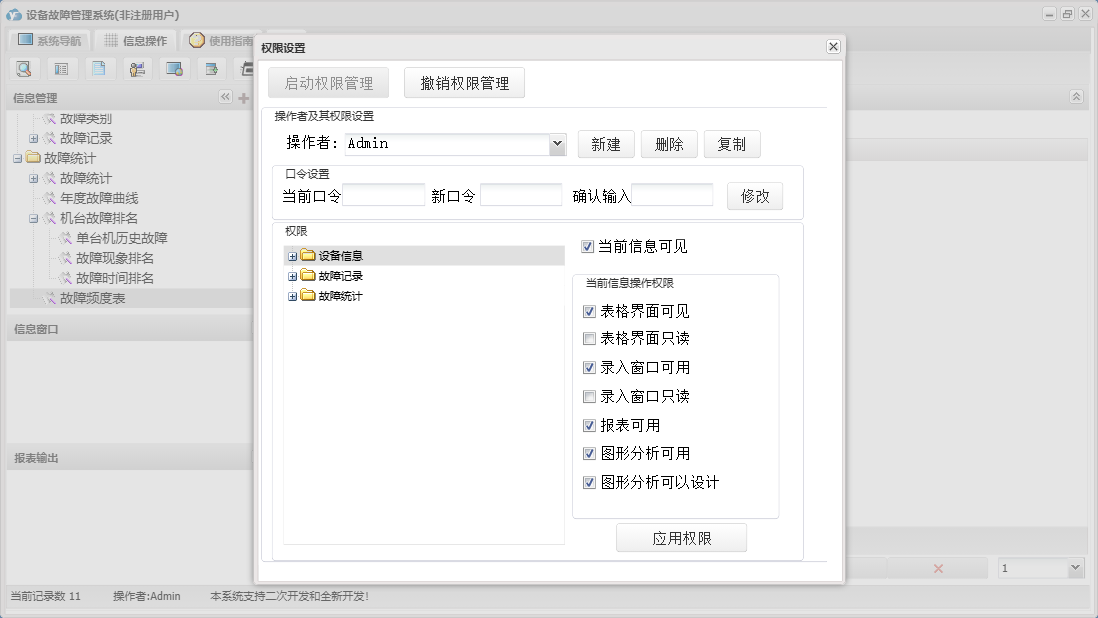1098x618 pixels.
Task: Click the 故障统计 folder icon in 权限 tree
Action: tap(308, 295)
